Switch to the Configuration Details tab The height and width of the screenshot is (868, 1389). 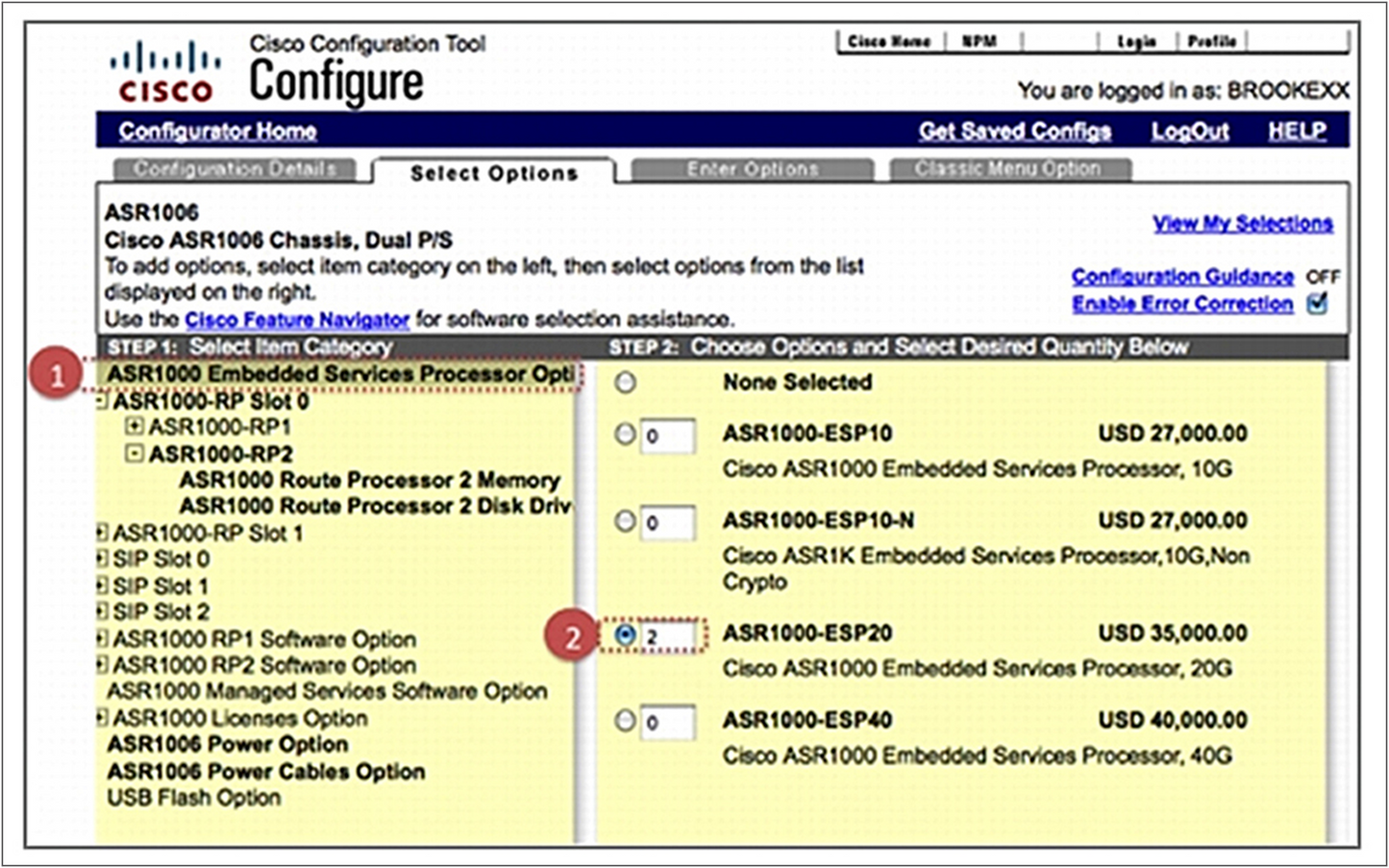[x=235, y=169]
